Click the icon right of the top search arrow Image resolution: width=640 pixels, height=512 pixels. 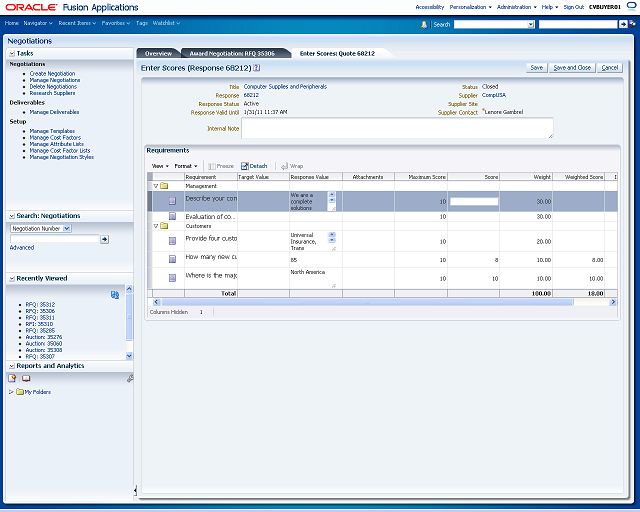(x=632, y=24)
